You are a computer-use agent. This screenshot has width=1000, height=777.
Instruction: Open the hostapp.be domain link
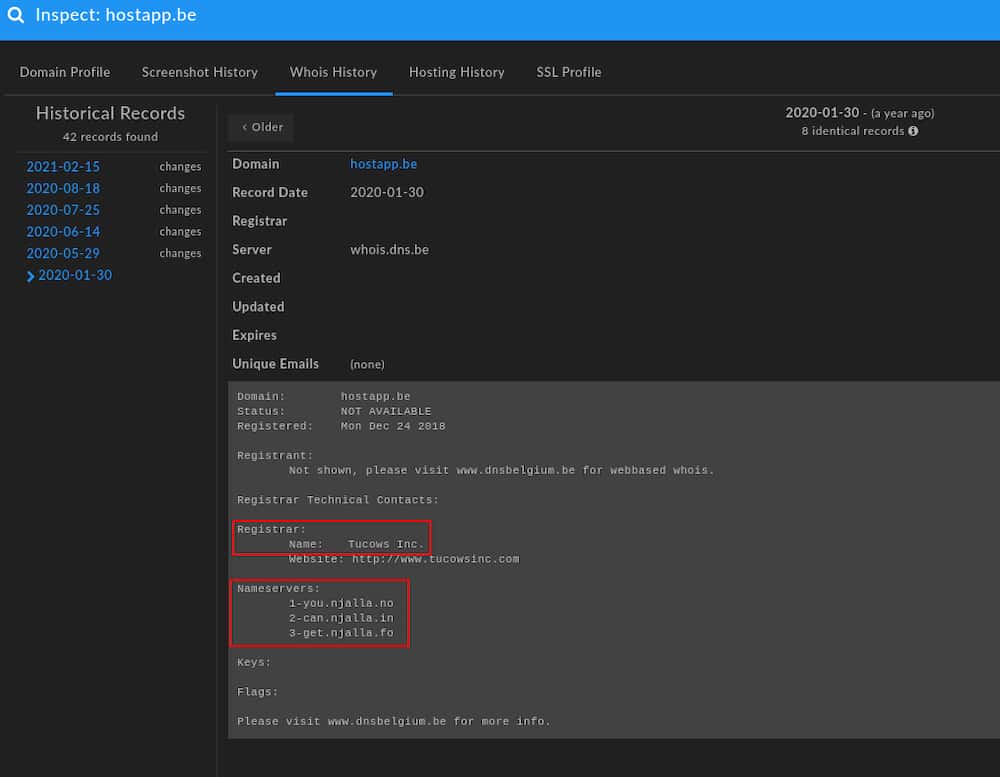click(x=383, y=164)
